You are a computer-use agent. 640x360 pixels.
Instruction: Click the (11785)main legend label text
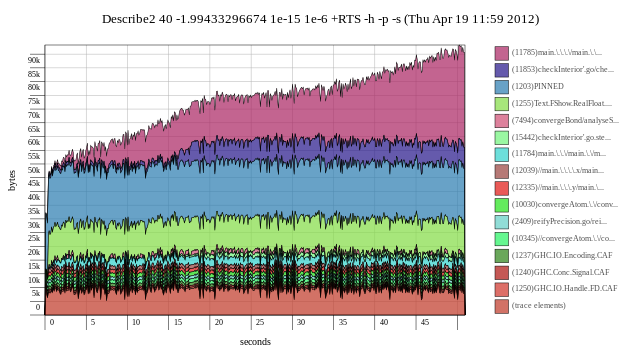tap(557, 52)
